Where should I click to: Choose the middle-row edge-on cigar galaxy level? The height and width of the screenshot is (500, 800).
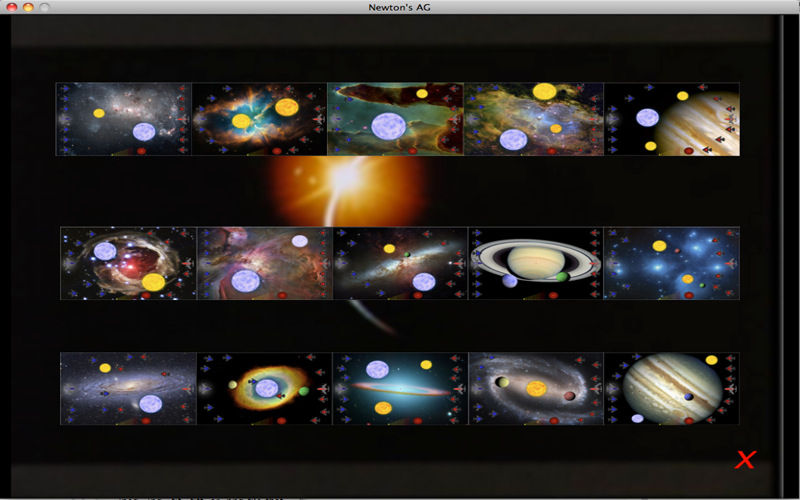(x=401, y=263)
